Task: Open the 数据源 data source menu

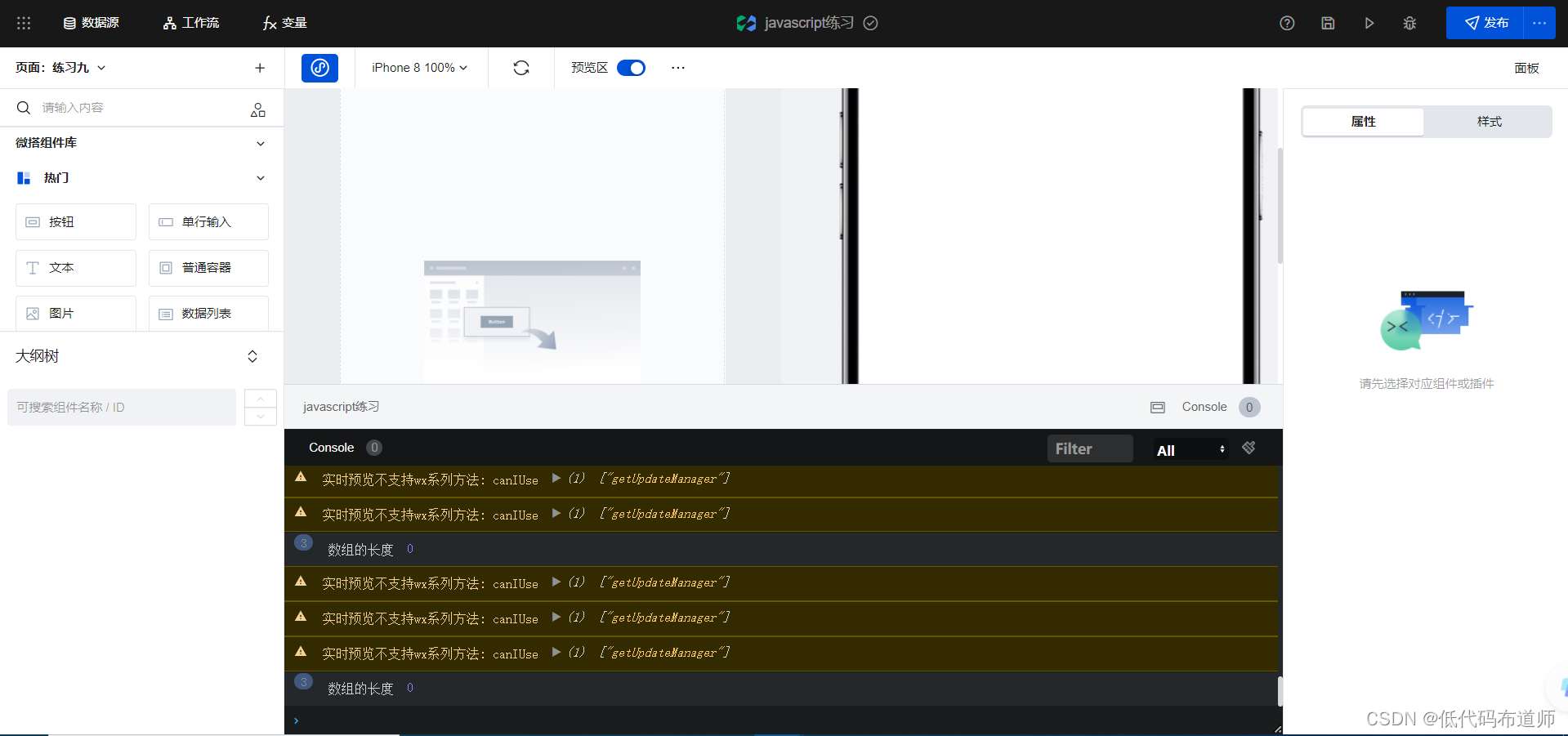Action: [x=92, y=23]
